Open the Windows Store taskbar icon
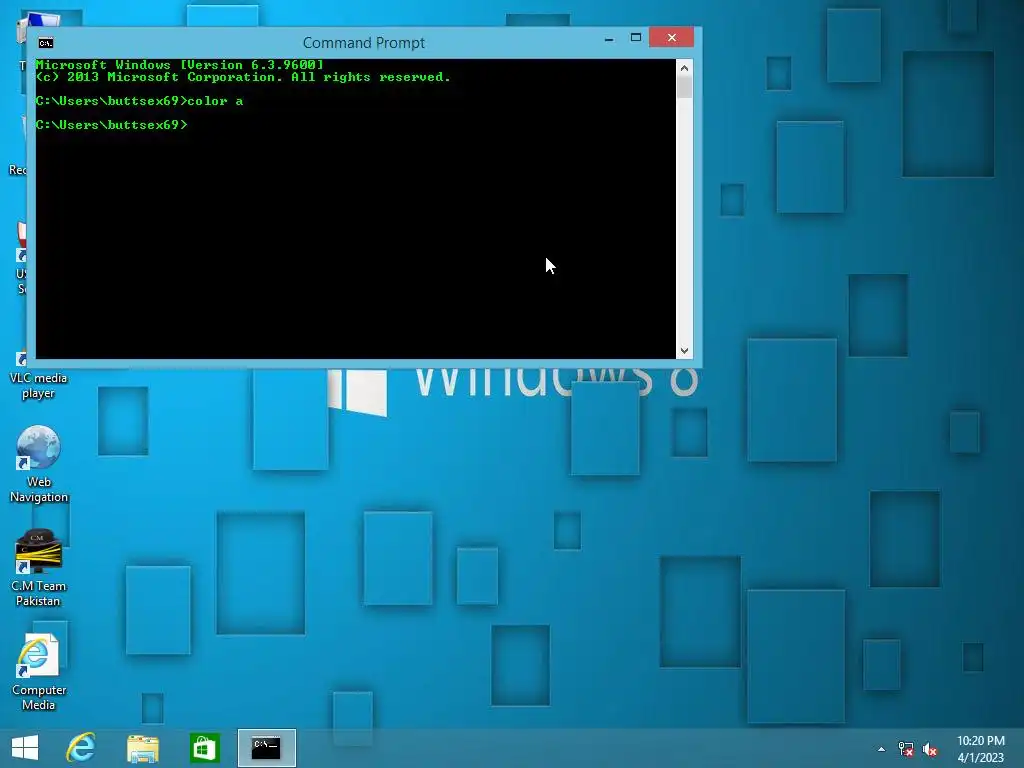Screen dimensions: 1024x768 [x=204, y=748]
